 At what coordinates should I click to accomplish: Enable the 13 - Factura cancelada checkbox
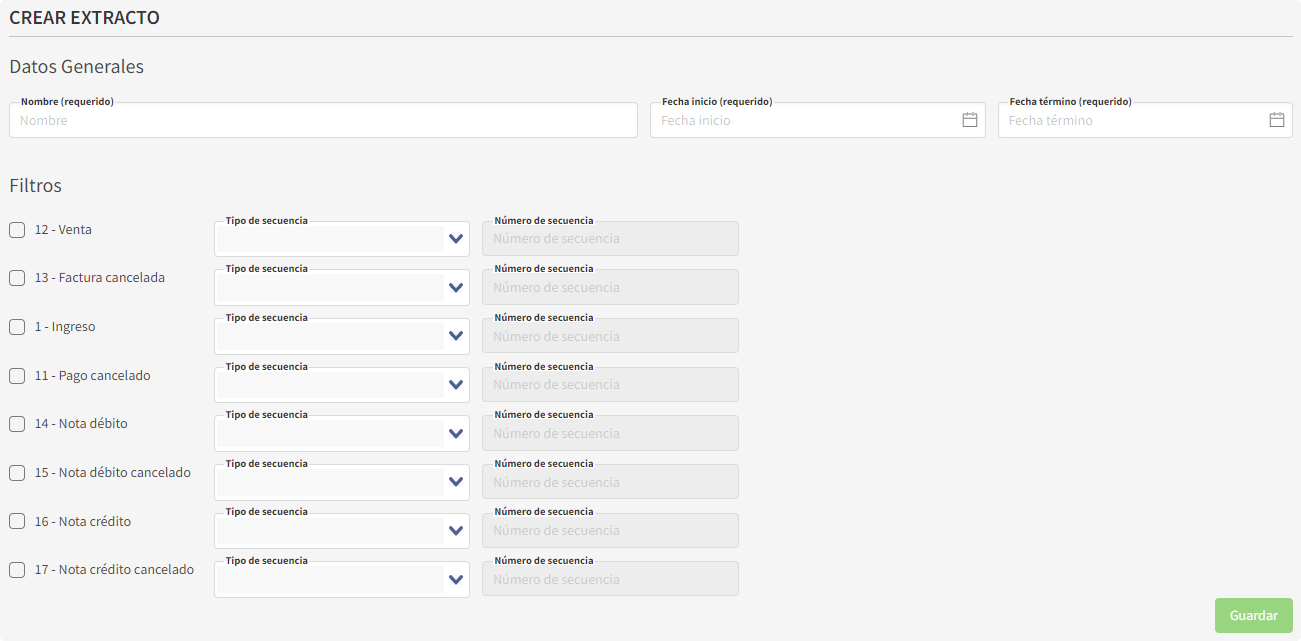click(x=17, y=278)
